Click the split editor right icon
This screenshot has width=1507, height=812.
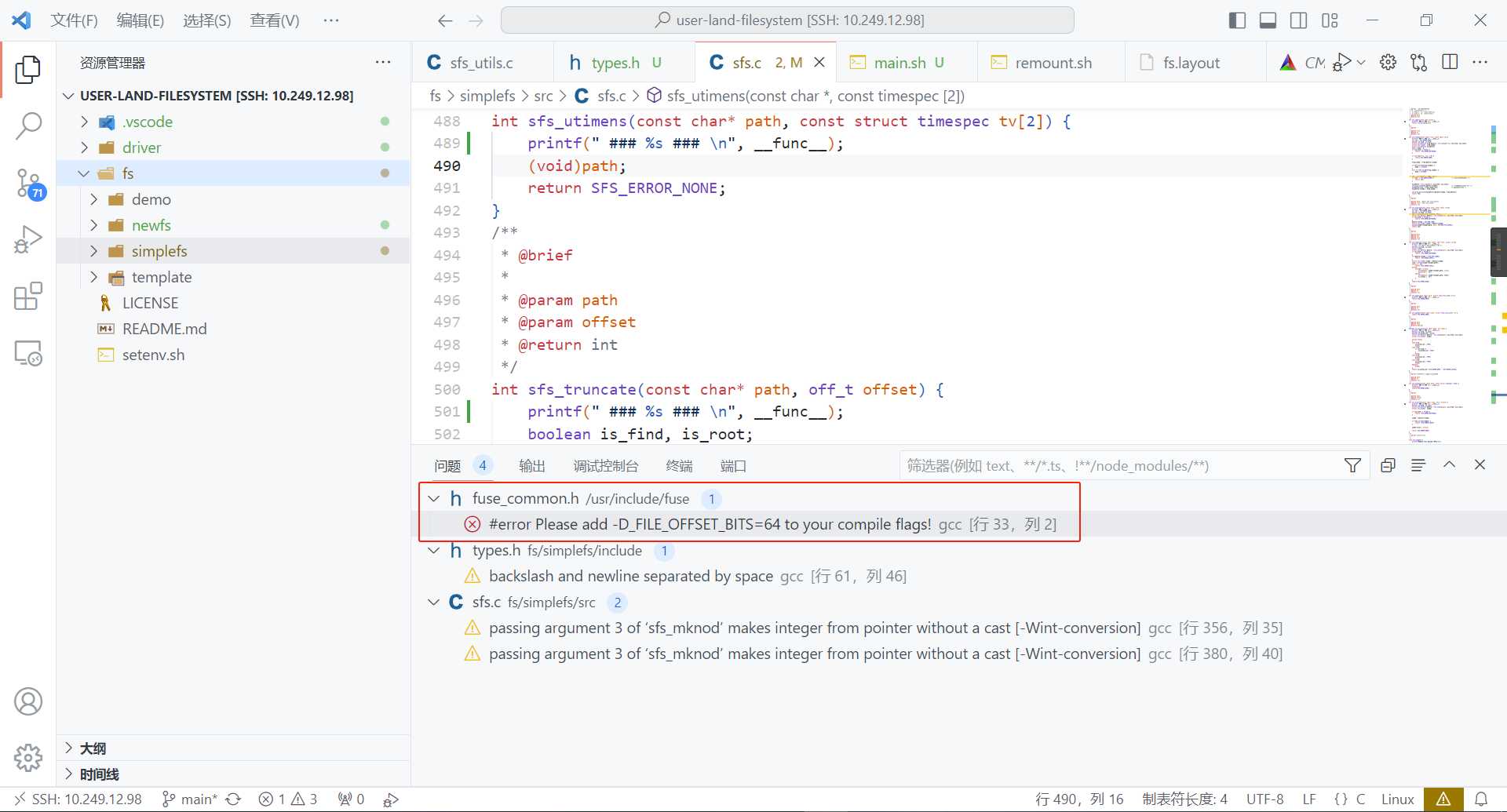(1450, 63)
